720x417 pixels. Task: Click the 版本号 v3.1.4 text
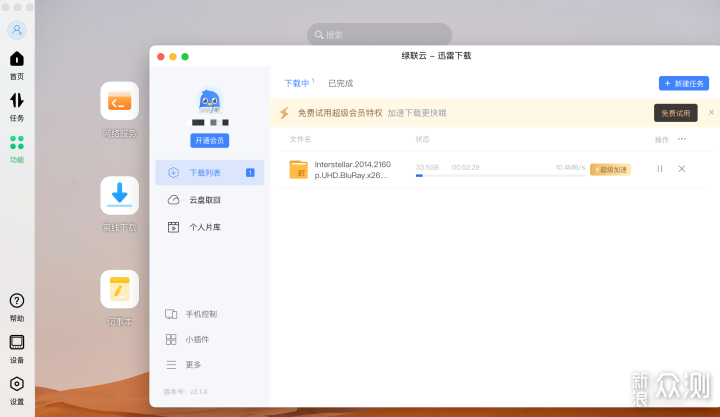(x=186, y=392)
